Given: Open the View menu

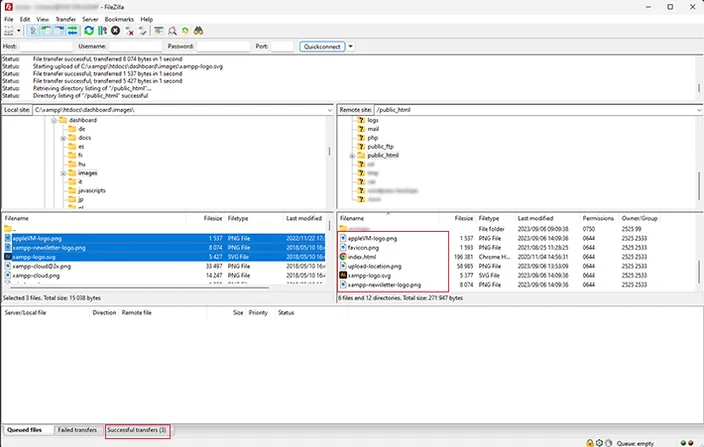Looking at the screenshot, I should point(43,19).
